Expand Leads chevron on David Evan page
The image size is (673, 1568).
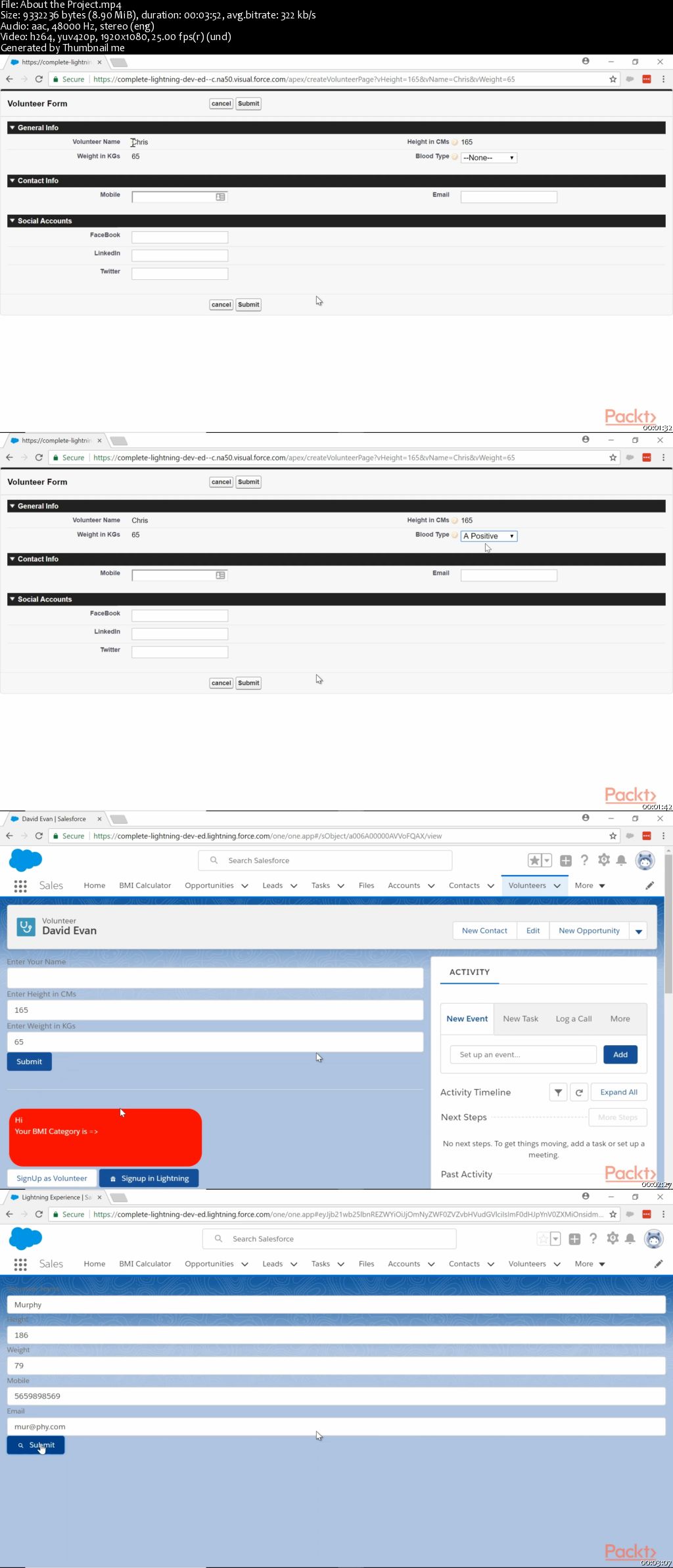294,886
